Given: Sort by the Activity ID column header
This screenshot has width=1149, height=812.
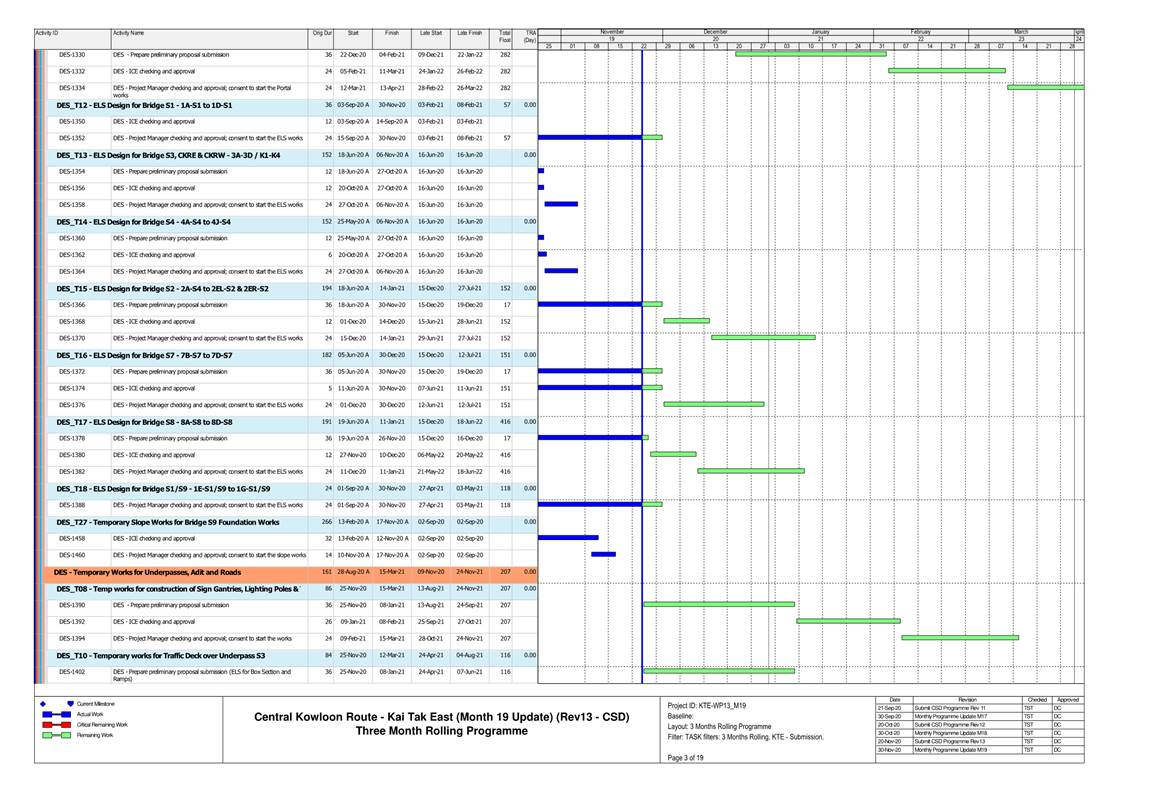Looking at the screenshot, I should (47, 34).
